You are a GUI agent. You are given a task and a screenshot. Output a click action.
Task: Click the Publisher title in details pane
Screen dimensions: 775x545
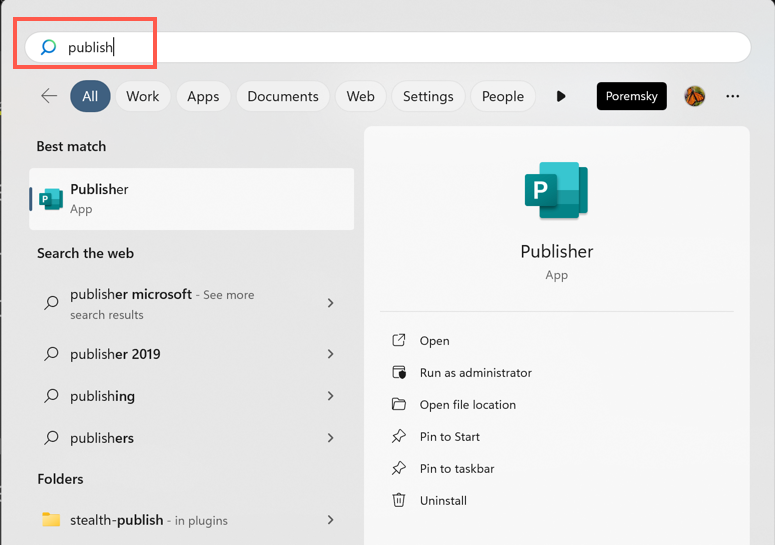click(557, 252)
